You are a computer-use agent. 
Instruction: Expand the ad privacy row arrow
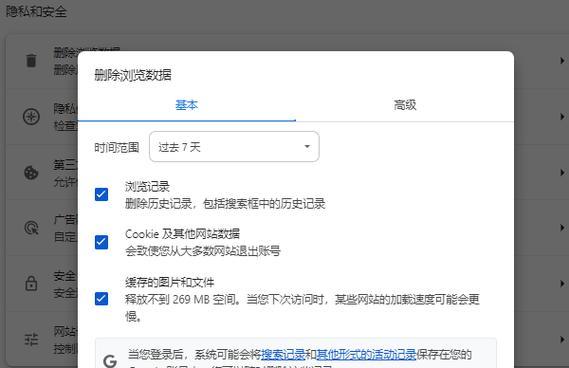tap(562, 228)
